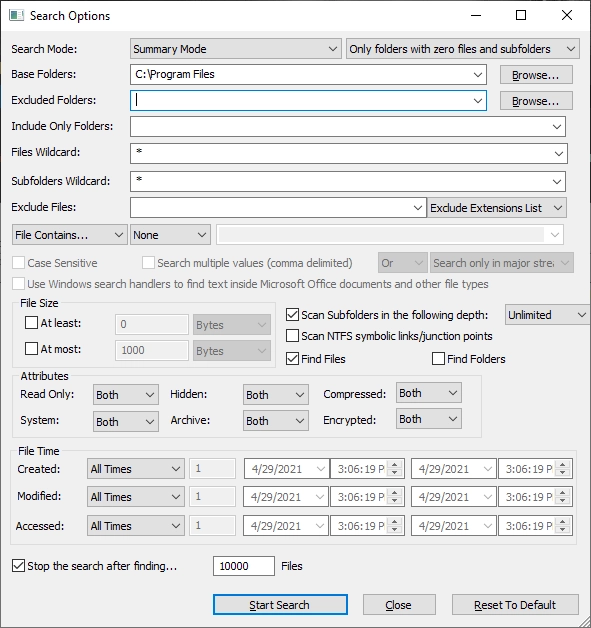Toggle Scan NTFS symbolic links/junction points
591x628 pixels.
coord(292,336)
